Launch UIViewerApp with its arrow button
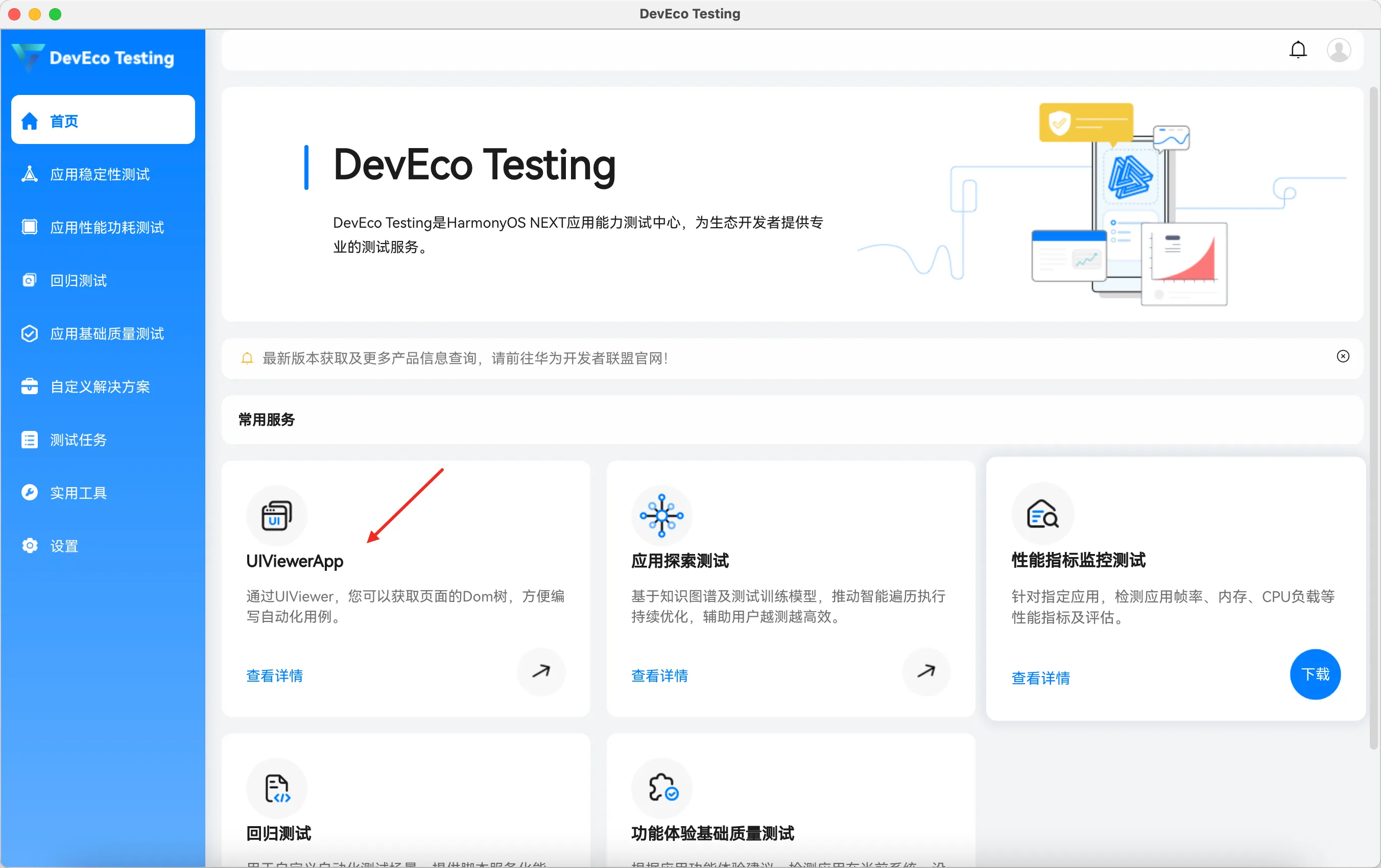 540,671
